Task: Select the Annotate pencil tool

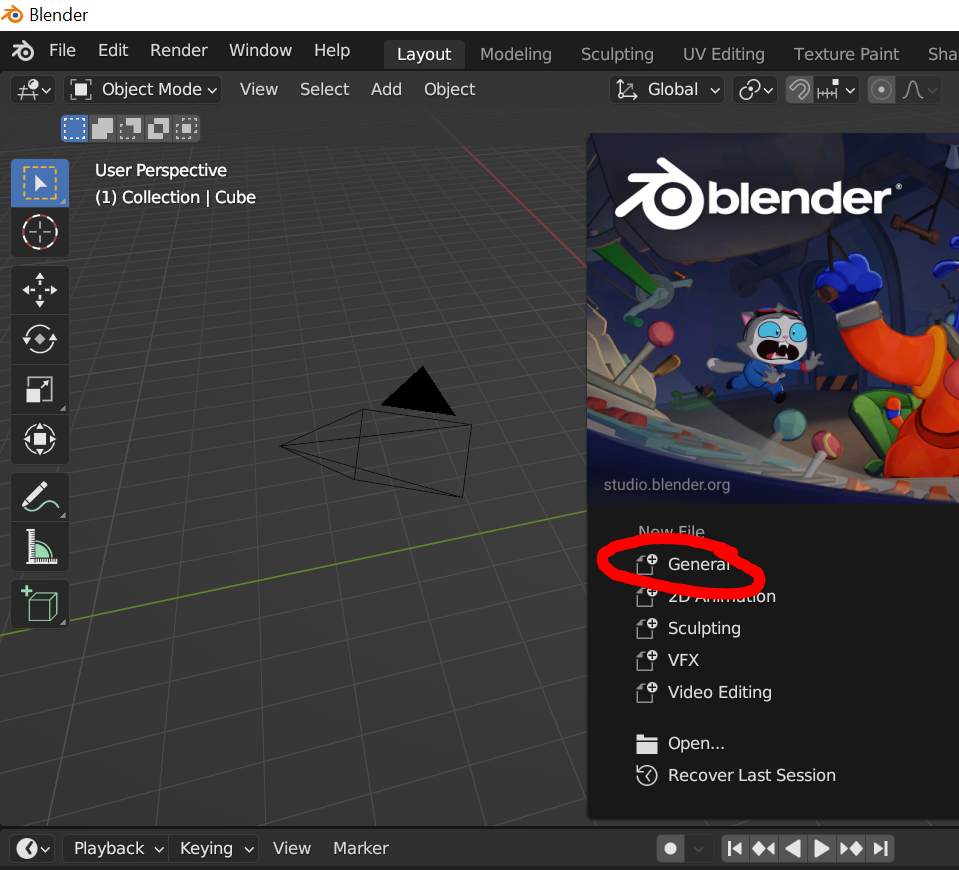Action: [x=40, y=496]
